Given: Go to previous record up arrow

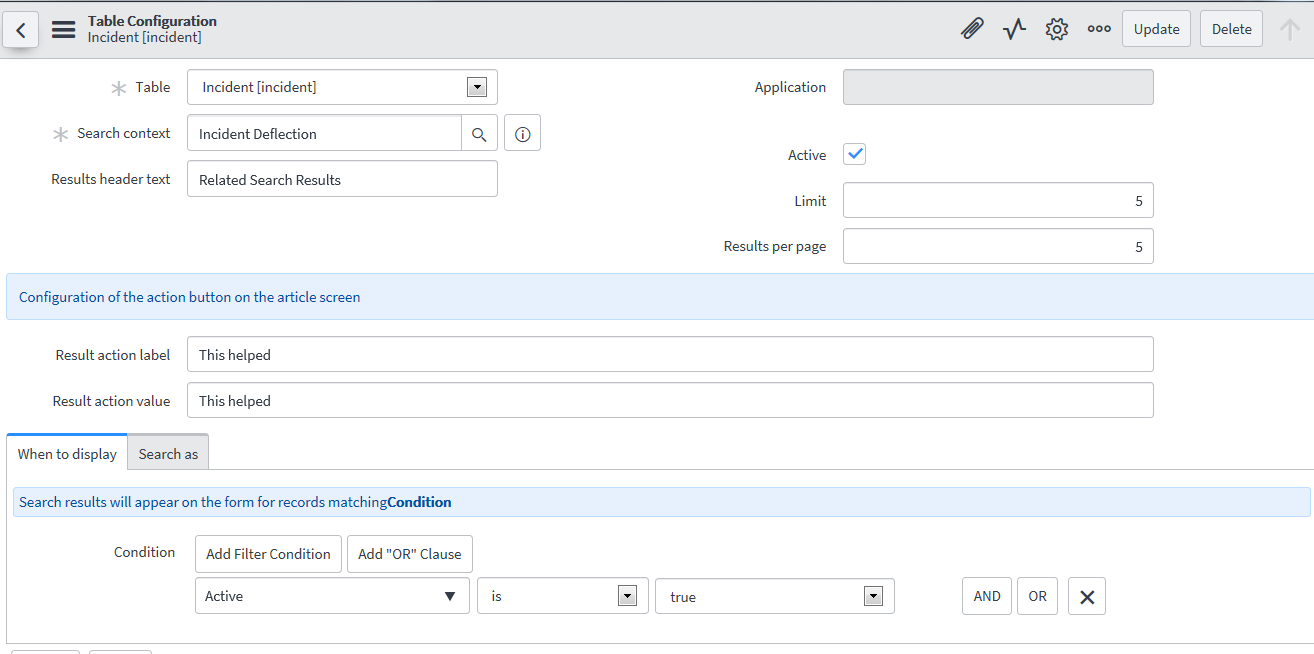Looking at the screenshot, I should pos(1289,29).
